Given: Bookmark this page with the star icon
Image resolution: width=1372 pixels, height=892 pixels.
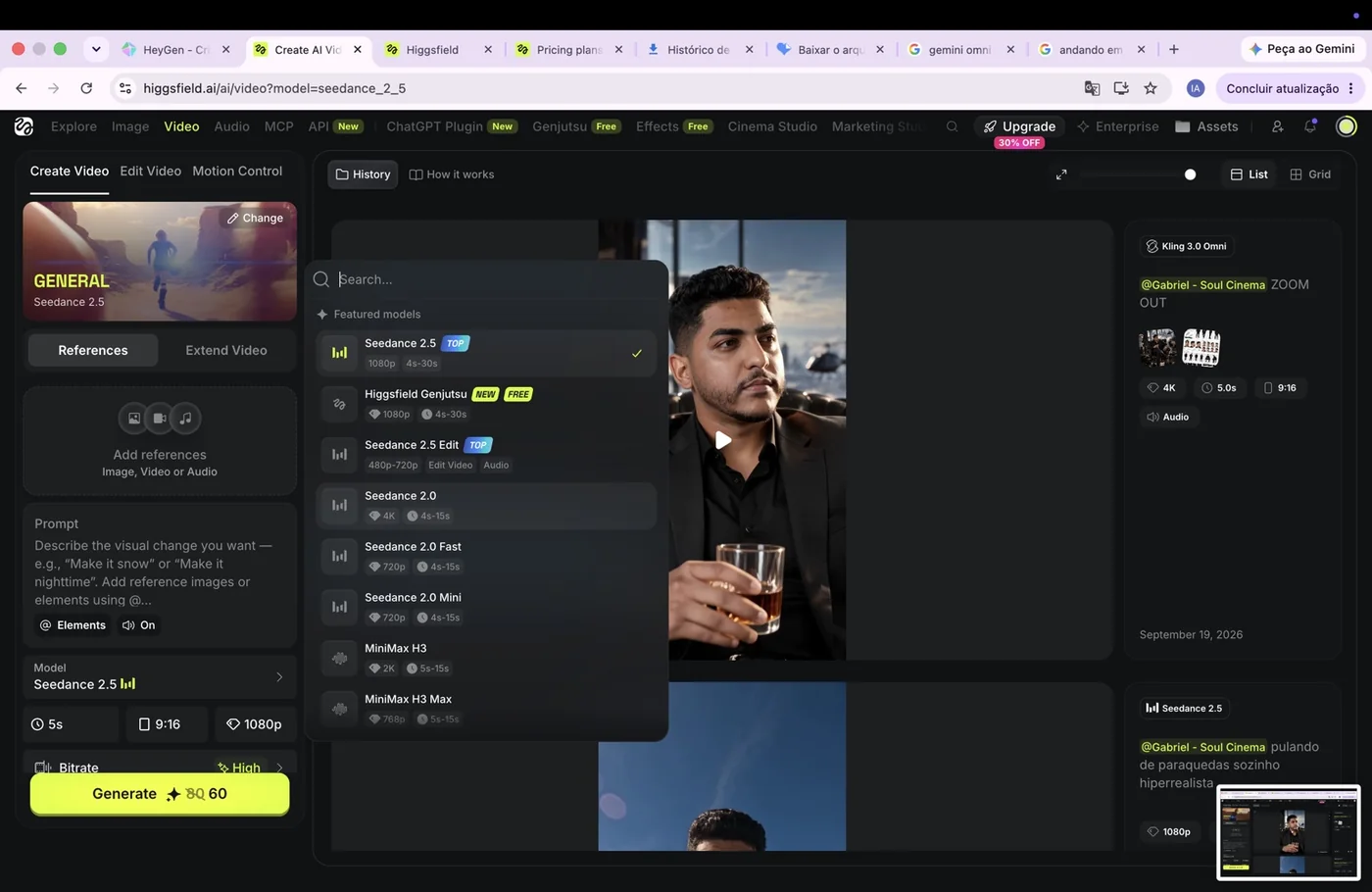Looking at the screenshot, I should click(x=1151, y=88).
